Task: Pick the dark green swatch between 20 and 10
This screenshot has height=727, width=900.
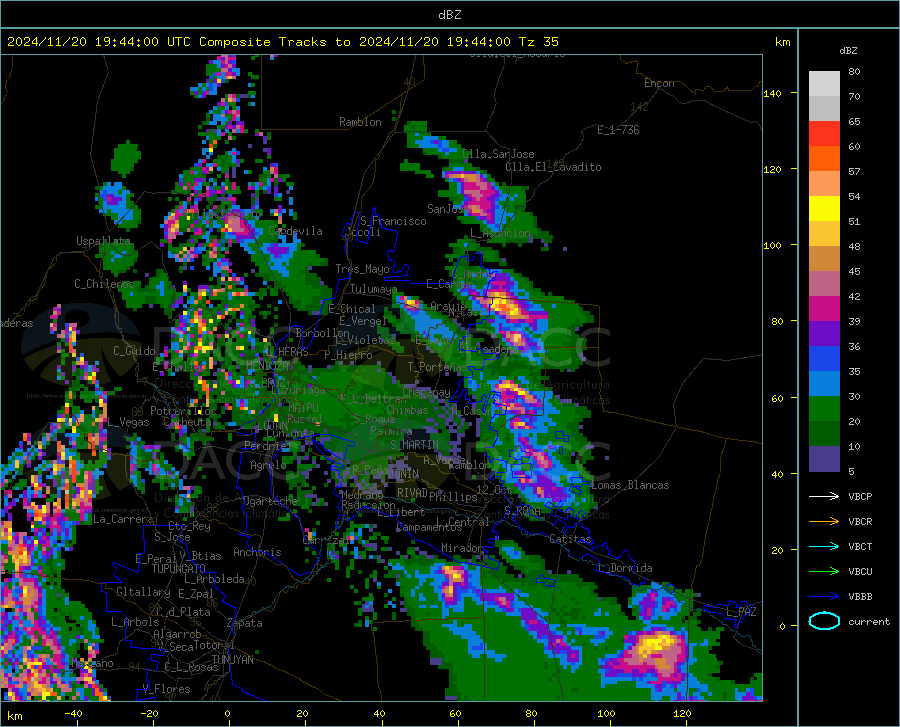Action: [824, 434]
